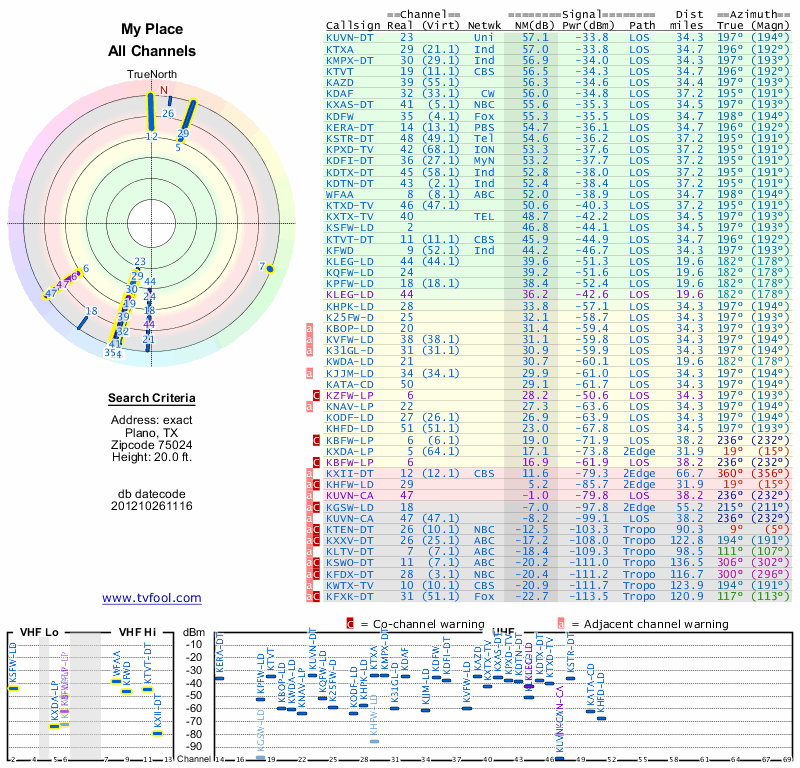This screenshot has height=768, width=800.
Task: Click the KXAS-DT callsign row
Action: (558, 105)
